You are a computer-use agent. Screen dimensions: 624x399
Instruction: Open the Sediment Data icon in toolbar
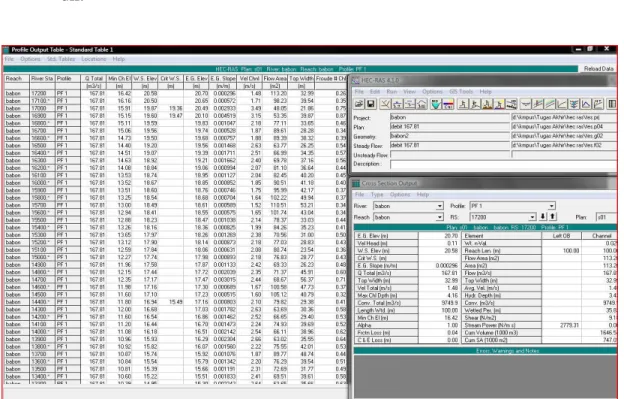[436, 104]
